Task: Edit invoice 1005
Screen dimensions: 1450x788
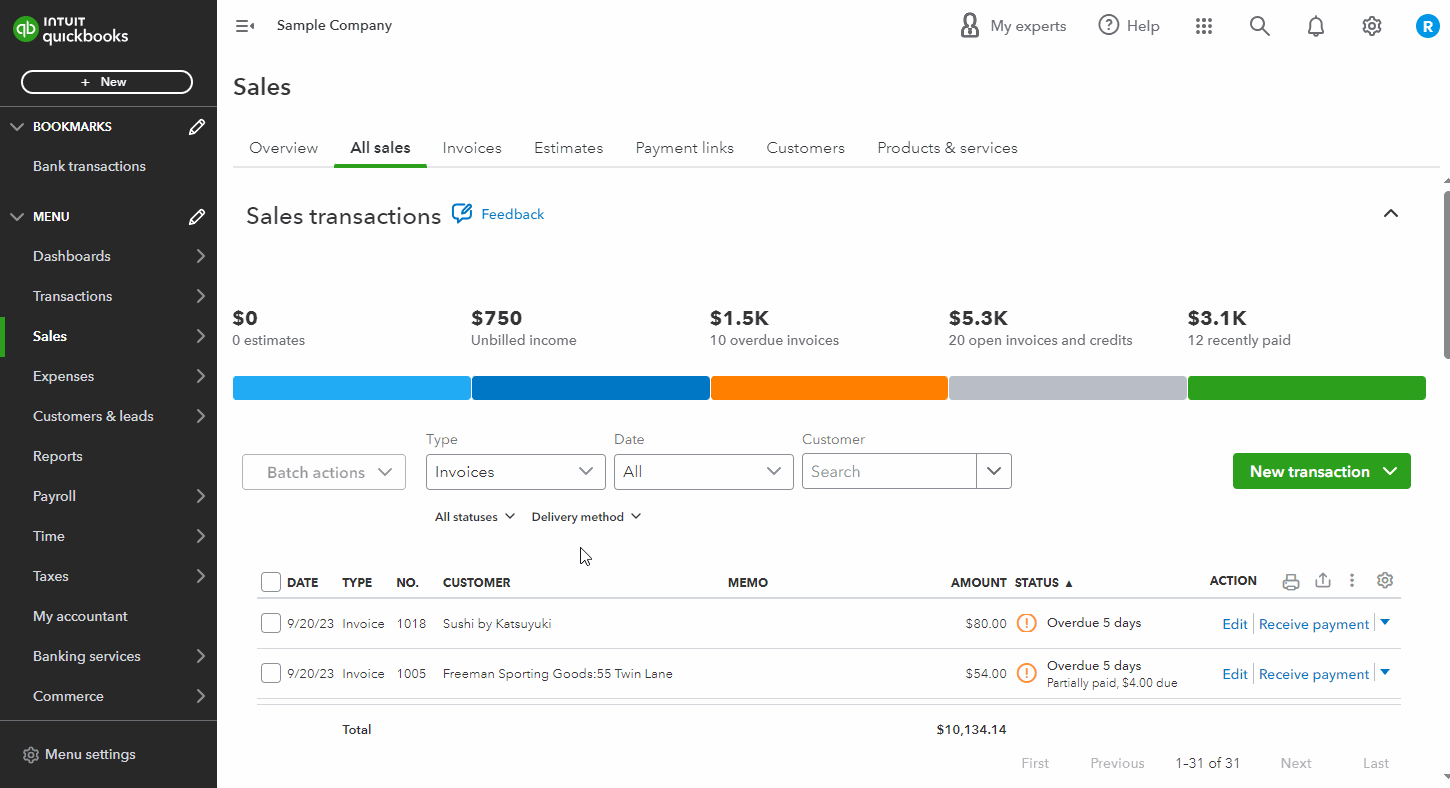Action: point(1235,674)
